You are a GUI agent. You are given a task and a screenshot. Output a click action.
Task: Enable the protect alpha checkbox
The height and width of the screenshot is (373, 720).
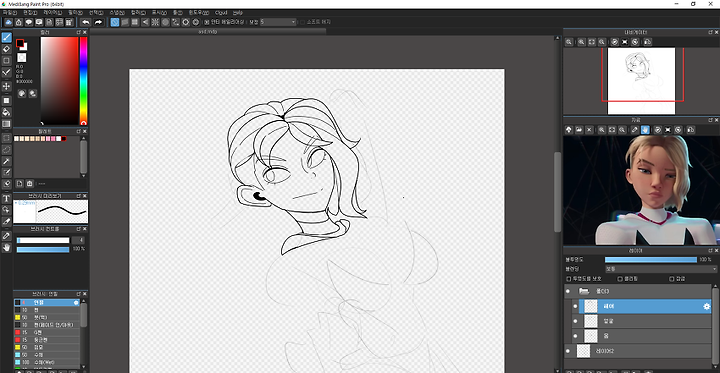tap(569, 278)
